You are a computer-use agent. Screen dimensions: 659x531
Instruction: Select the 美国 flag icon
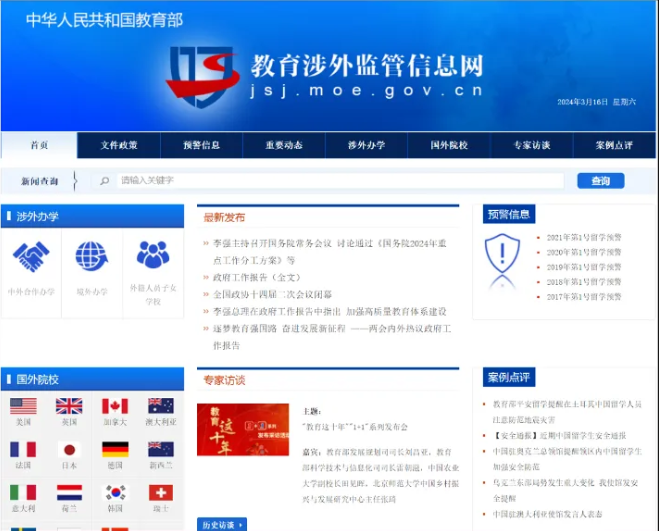tap(23, 406)
